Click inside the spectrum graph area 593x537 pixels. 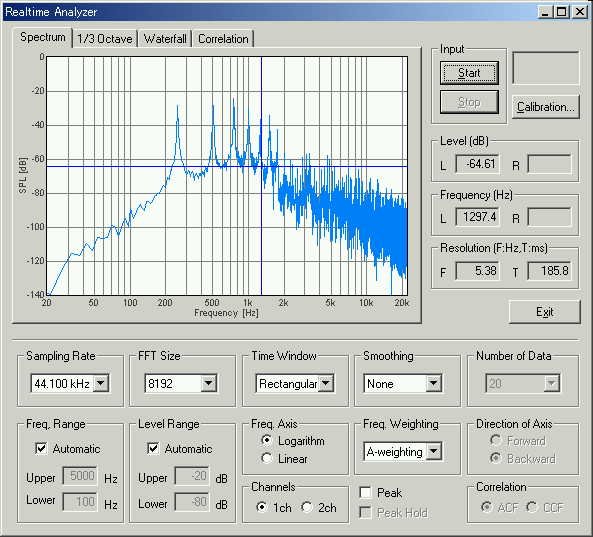227,176
